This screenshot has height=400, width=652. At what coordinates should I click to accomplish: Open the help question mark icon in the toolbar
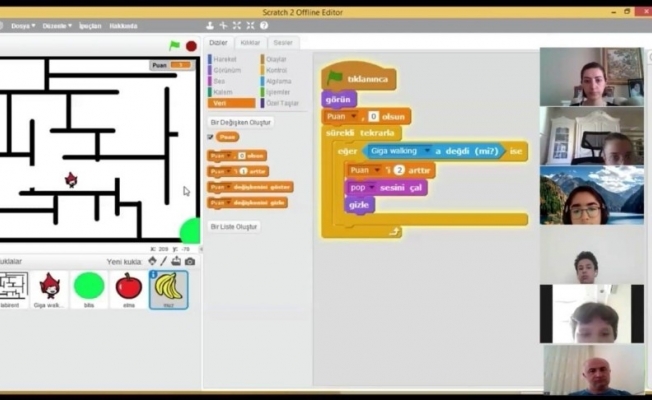pos(262,25)
